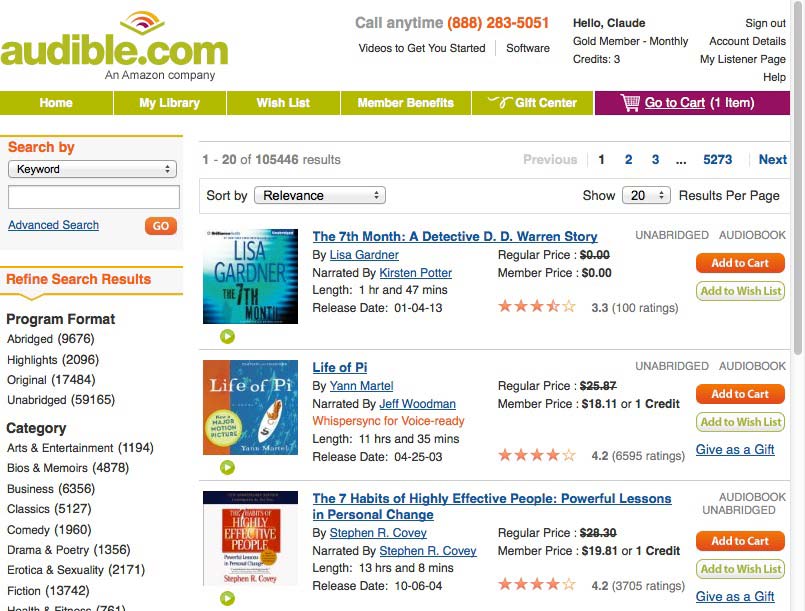Click the gift ribbon icon in Gift Center
The height and width of the screenshot is (611, 805).
point(499,102)
